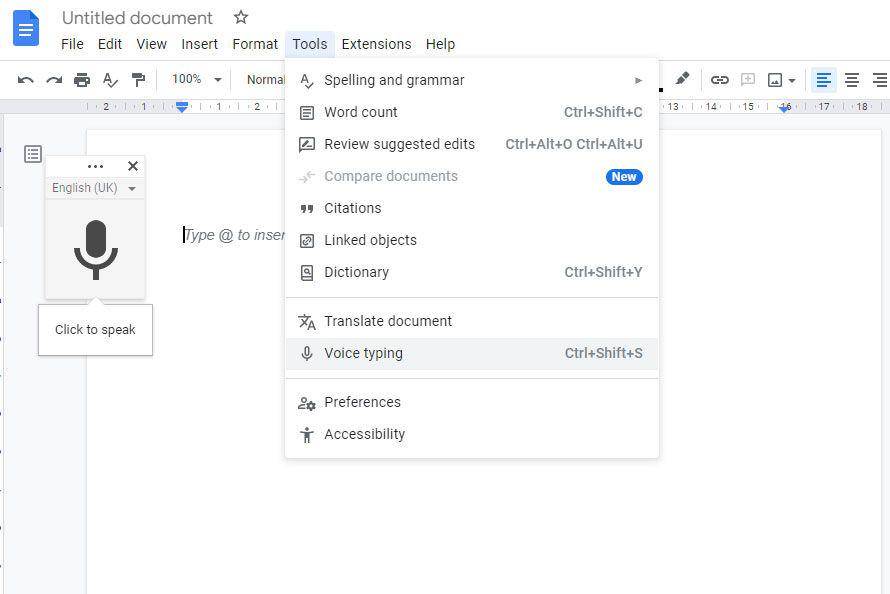Expand the Spelling and grammar submenu arrow
Screen dimensions: 890x594
tap(638, 81)
